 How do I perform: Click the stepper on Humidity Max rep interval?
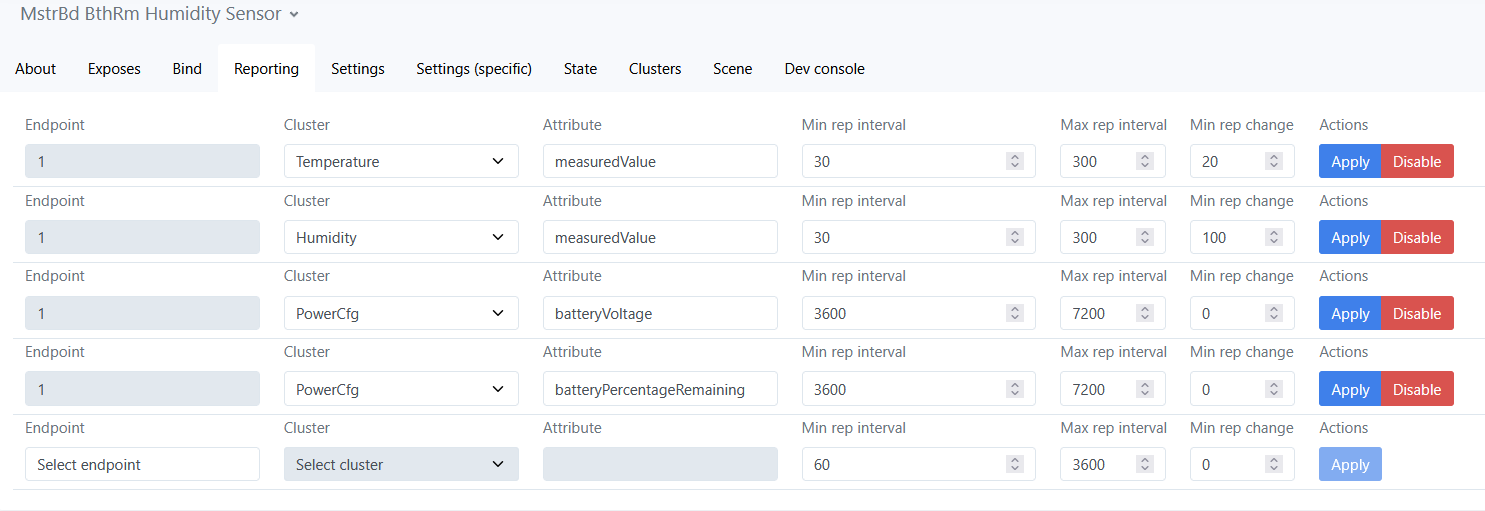coord(1144,237)
